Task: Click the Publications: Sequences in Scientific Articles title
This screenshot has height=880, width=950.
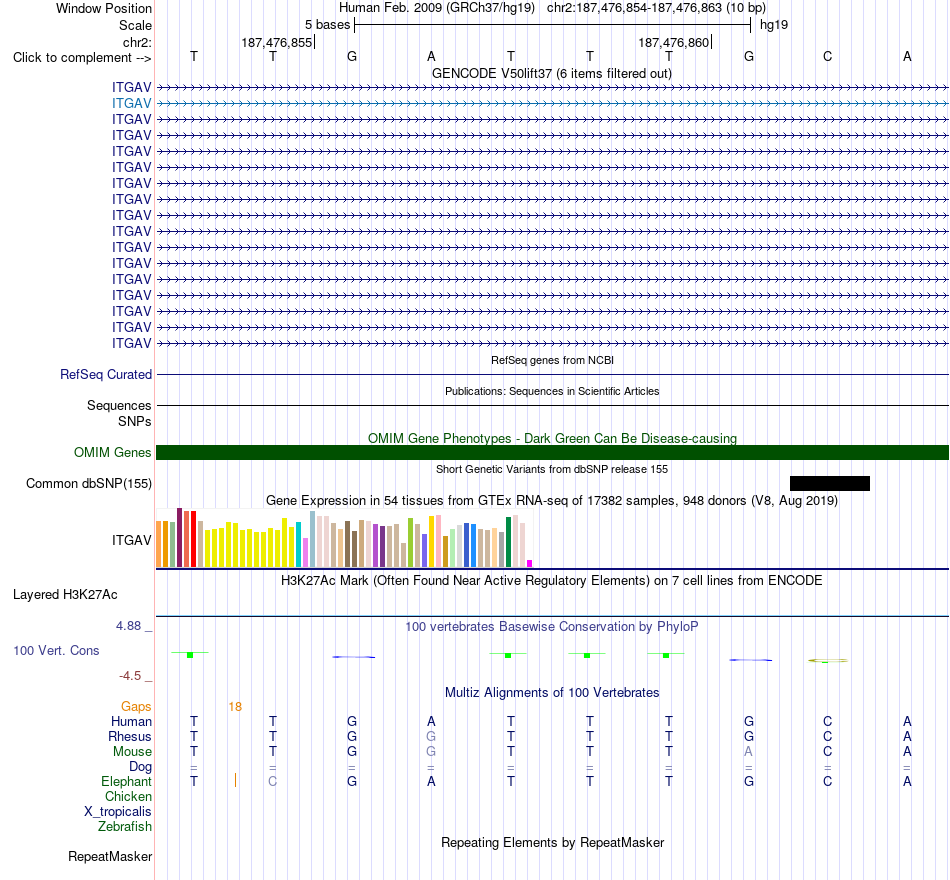Action: pyautogui.click(x=552, y=392)
